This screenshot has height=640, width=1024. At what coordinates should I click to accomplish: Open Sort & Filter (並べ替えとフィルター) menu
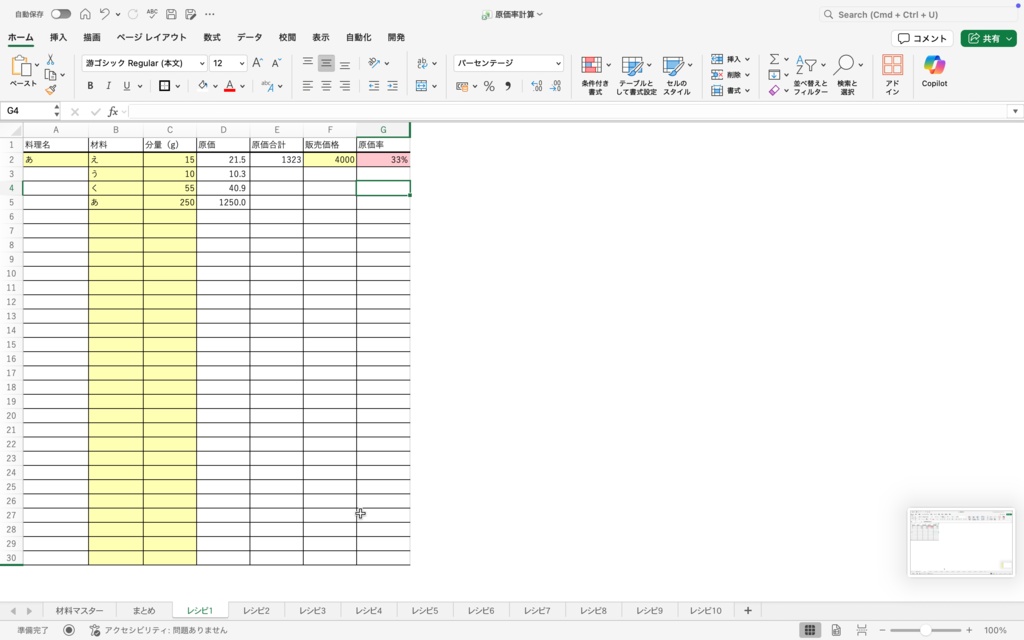coord(810,74)
